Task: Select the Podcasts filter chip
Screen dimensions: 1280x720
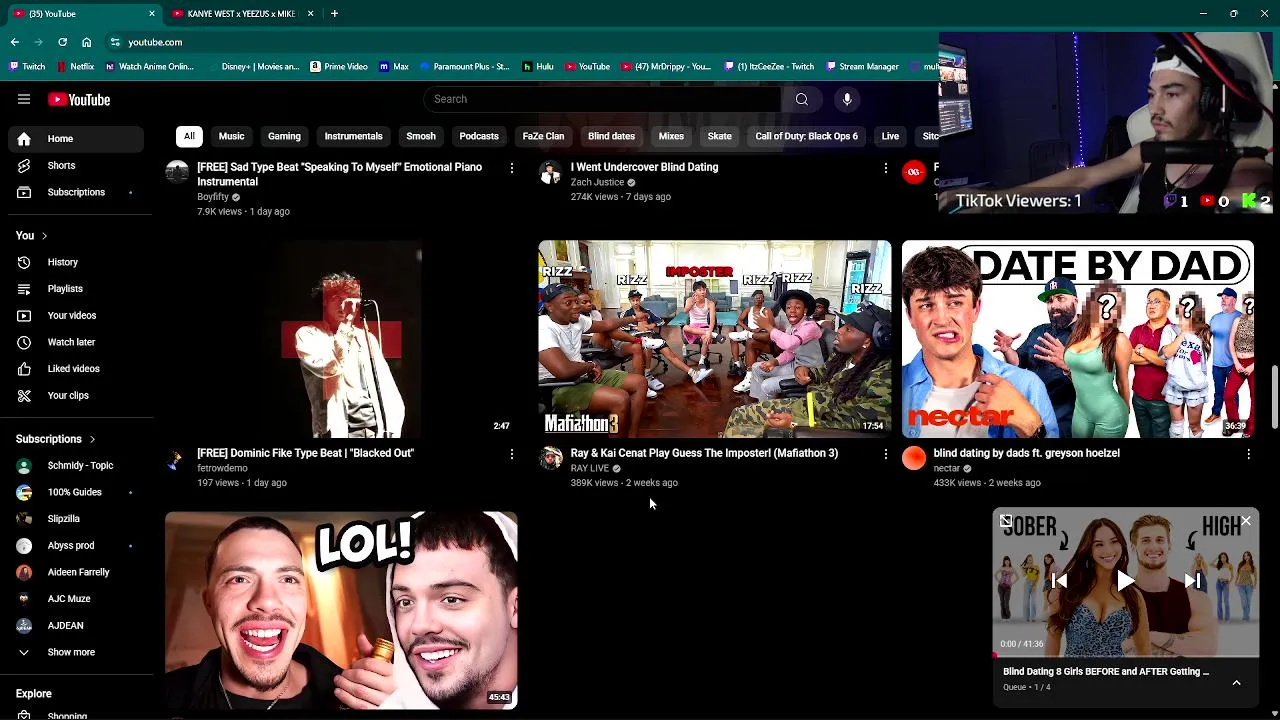Action: pos(479,136)
